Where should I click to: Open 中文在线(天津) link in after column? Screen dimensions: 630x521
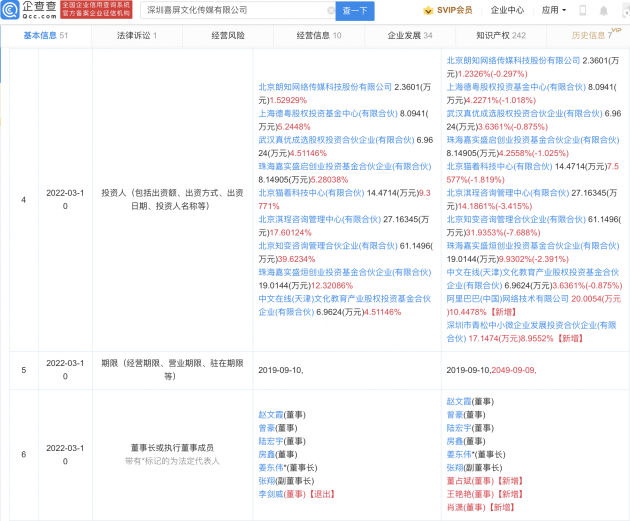coord(533,279)
